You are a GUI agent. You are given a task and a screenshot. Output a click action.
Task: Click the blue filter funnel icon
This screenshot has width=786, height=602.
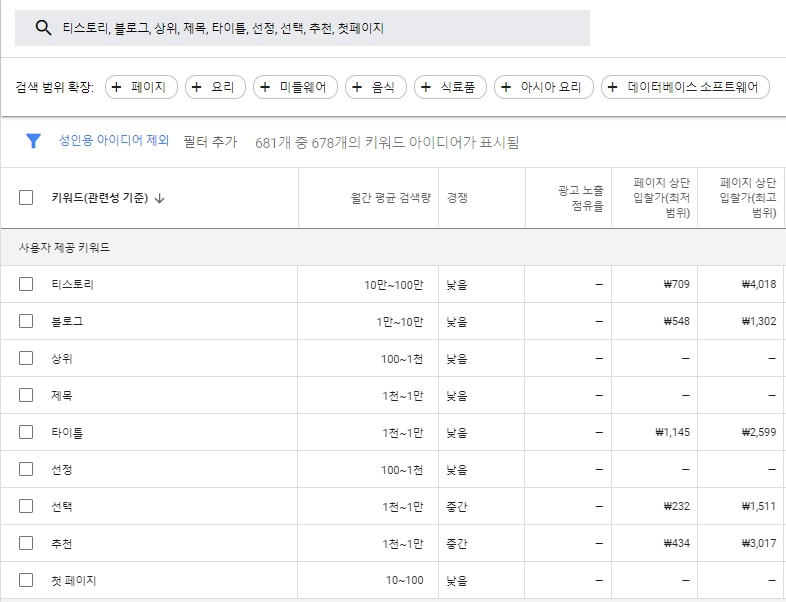[33, 141]
